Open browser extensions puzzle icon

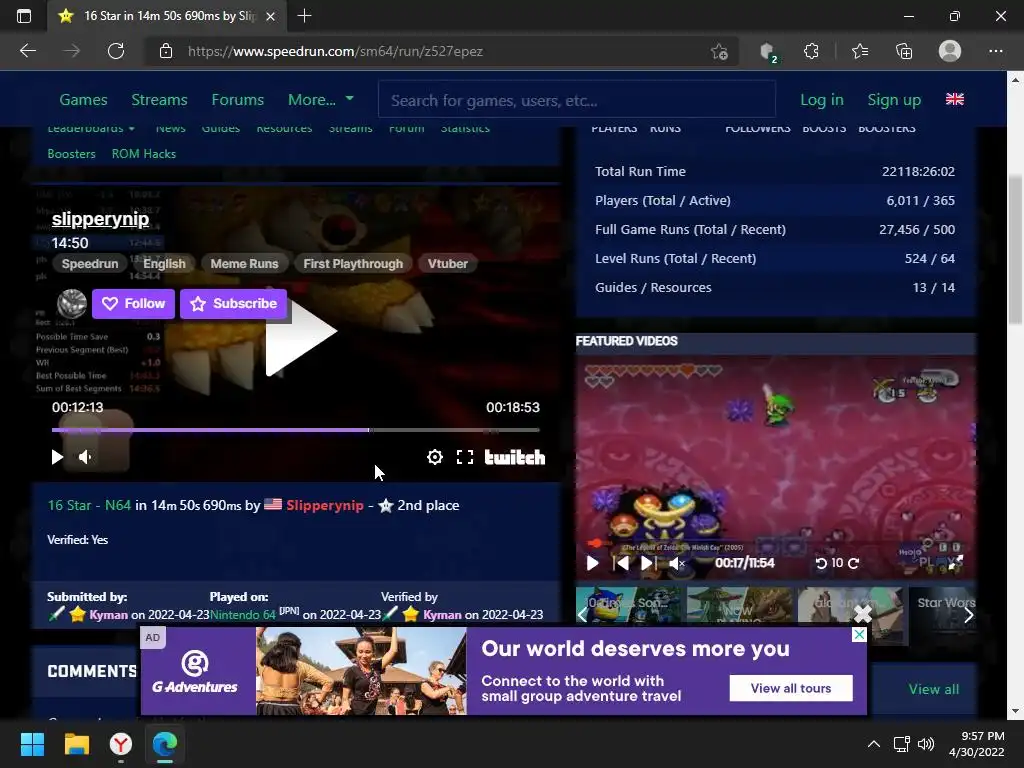(811, 51)
